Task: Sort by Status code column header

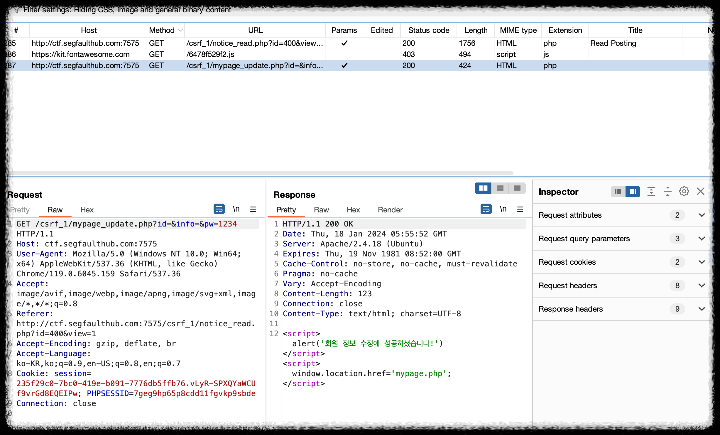Action: pyautogui.click(x=428, y=30)
